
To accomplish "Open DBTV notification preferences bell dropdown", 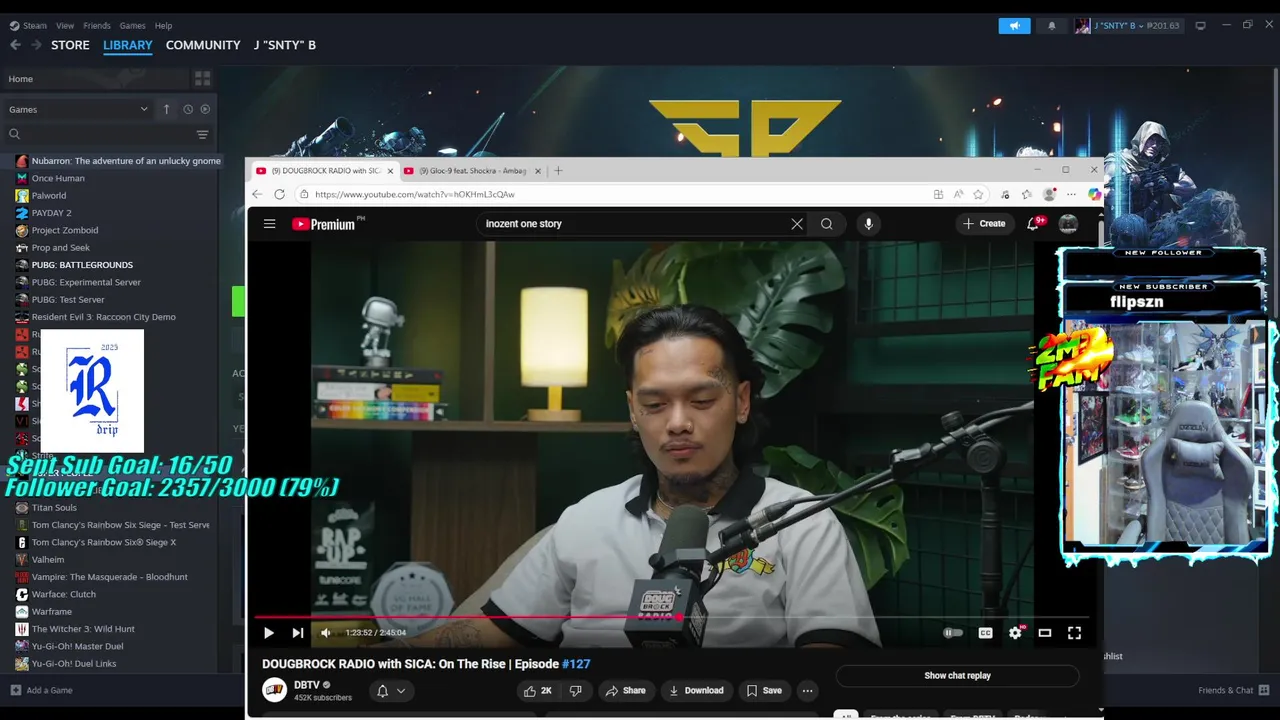I will [x=391, y=691].
